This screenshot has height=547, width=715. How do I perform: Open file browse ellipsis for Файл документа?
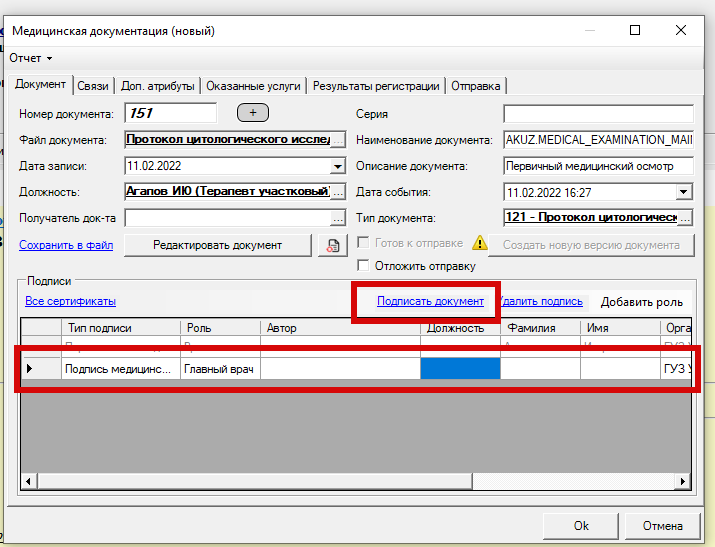[x=338, y=140]
